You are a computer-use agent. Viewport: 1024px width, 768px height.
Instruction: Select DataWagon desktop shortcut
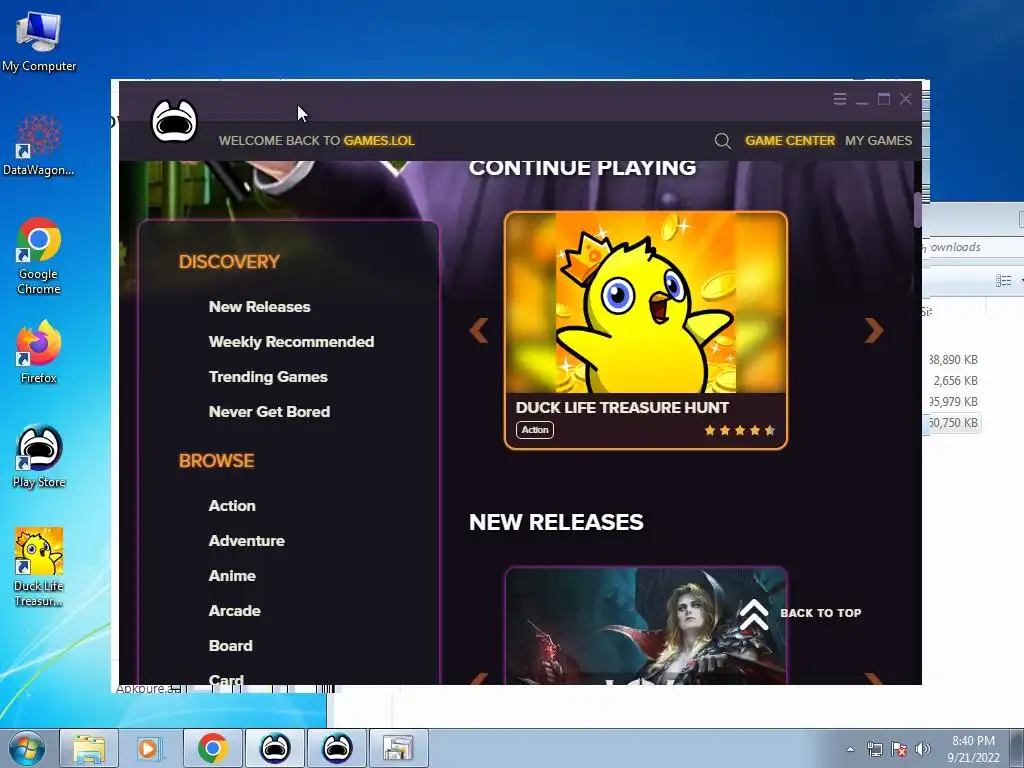click(x=39, y=145)
